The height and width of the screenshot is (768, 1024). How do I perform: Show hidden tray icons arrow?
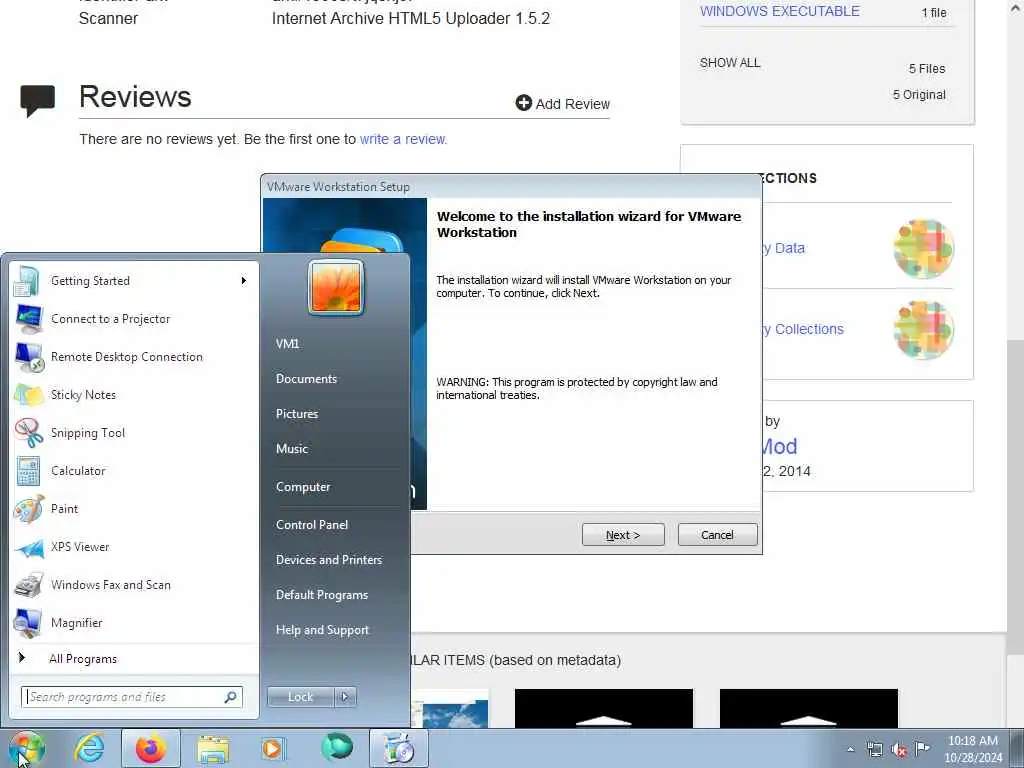pyautogui.click(x=850, y=749)
